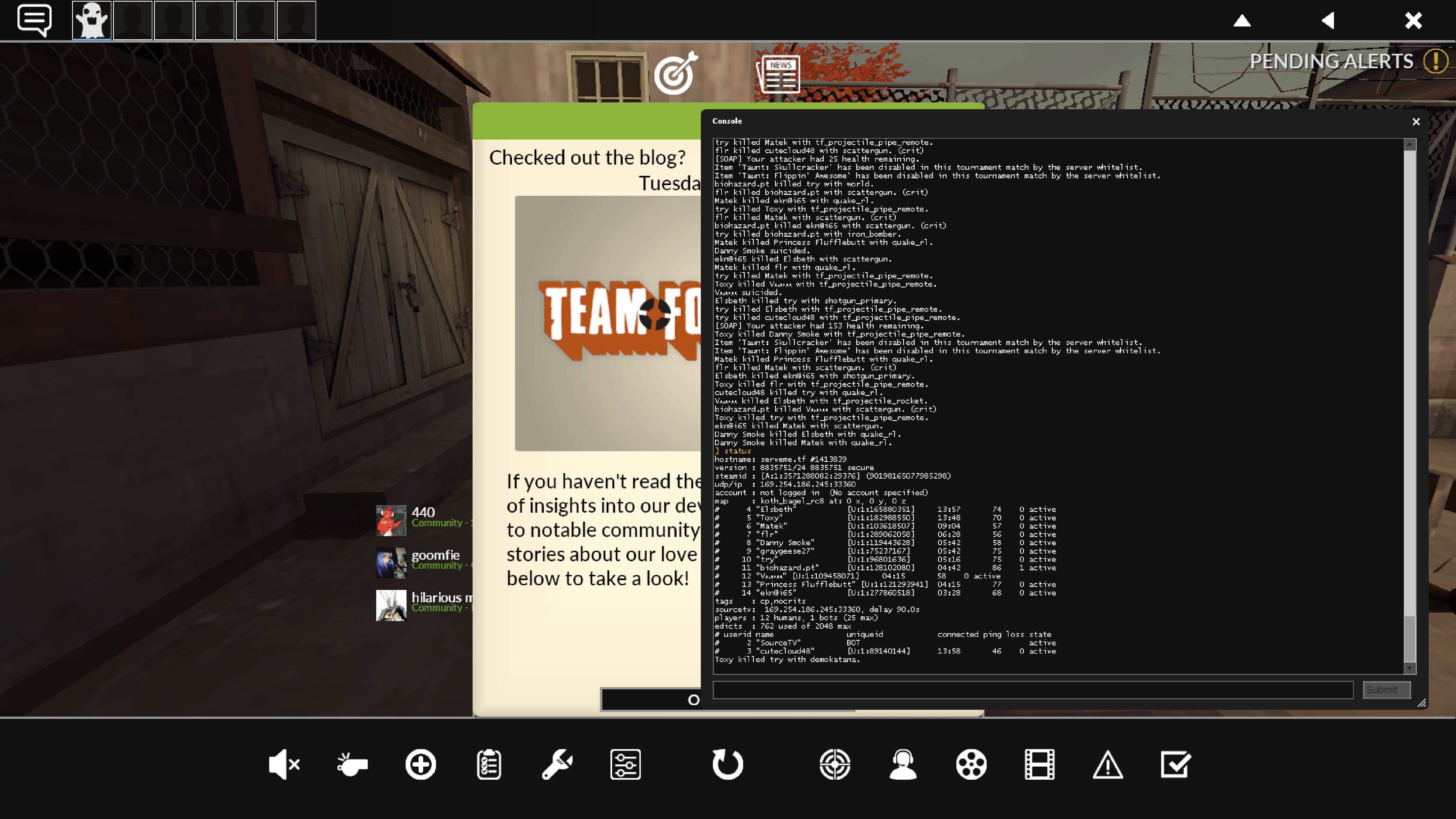Viewport: 1456px width, 819px height.
Task: Click the Team Fortress blog image
Action: tap(608, 323)
